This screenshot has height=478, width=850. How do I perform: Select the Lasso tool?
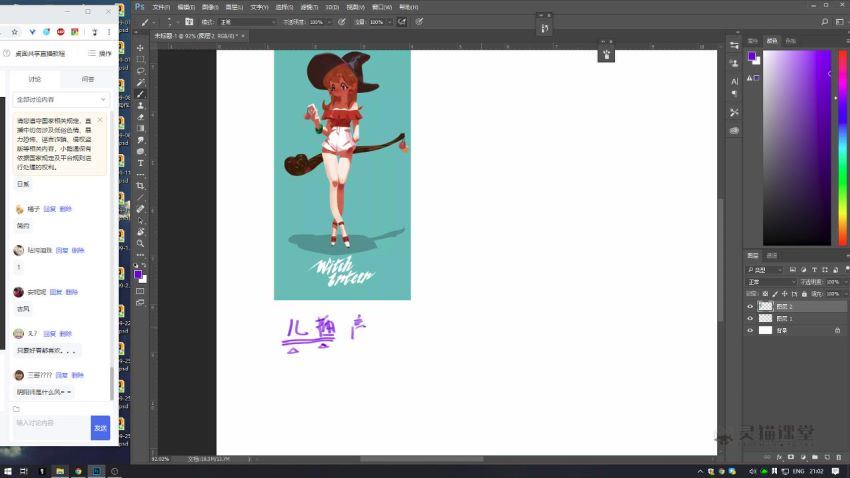[140, 71]
